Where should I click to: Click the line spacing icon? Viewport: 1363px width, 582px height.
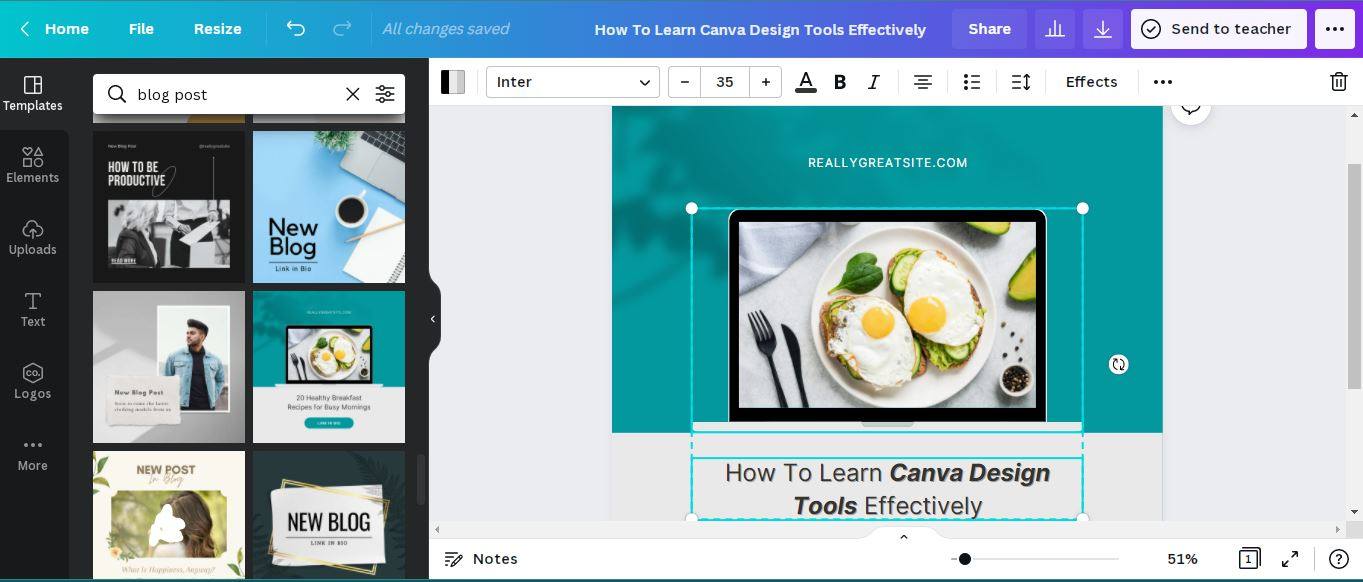[1020, 82]
